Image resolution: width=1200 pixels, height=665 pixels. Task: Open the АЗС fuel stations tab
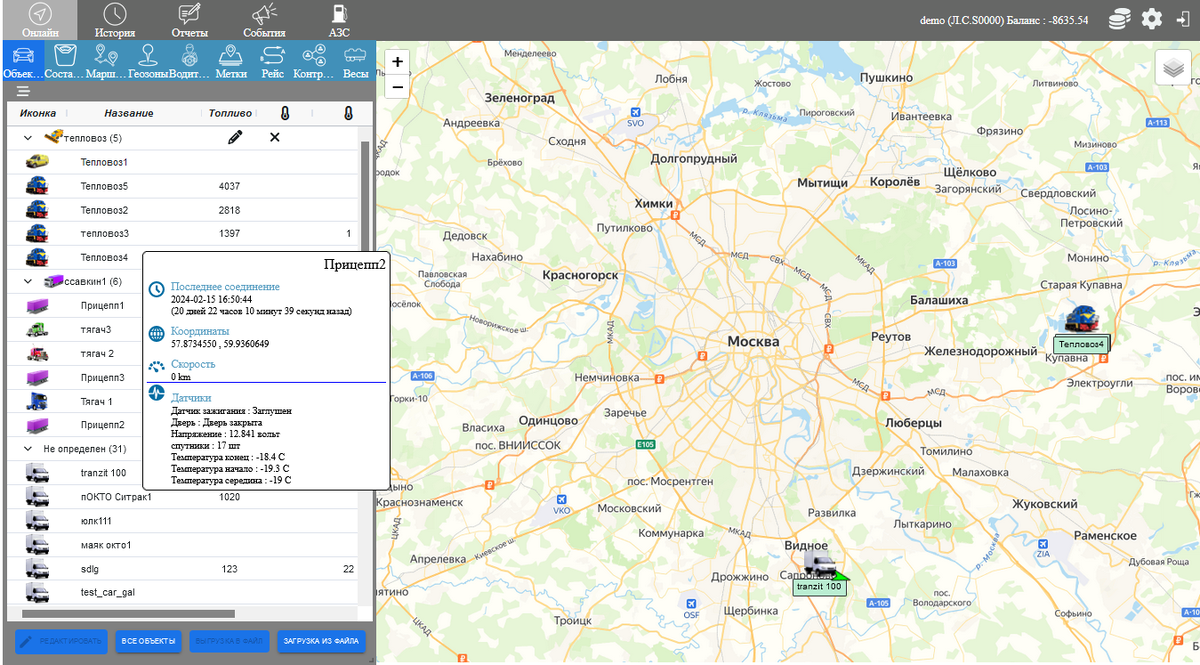click(339, 20)
